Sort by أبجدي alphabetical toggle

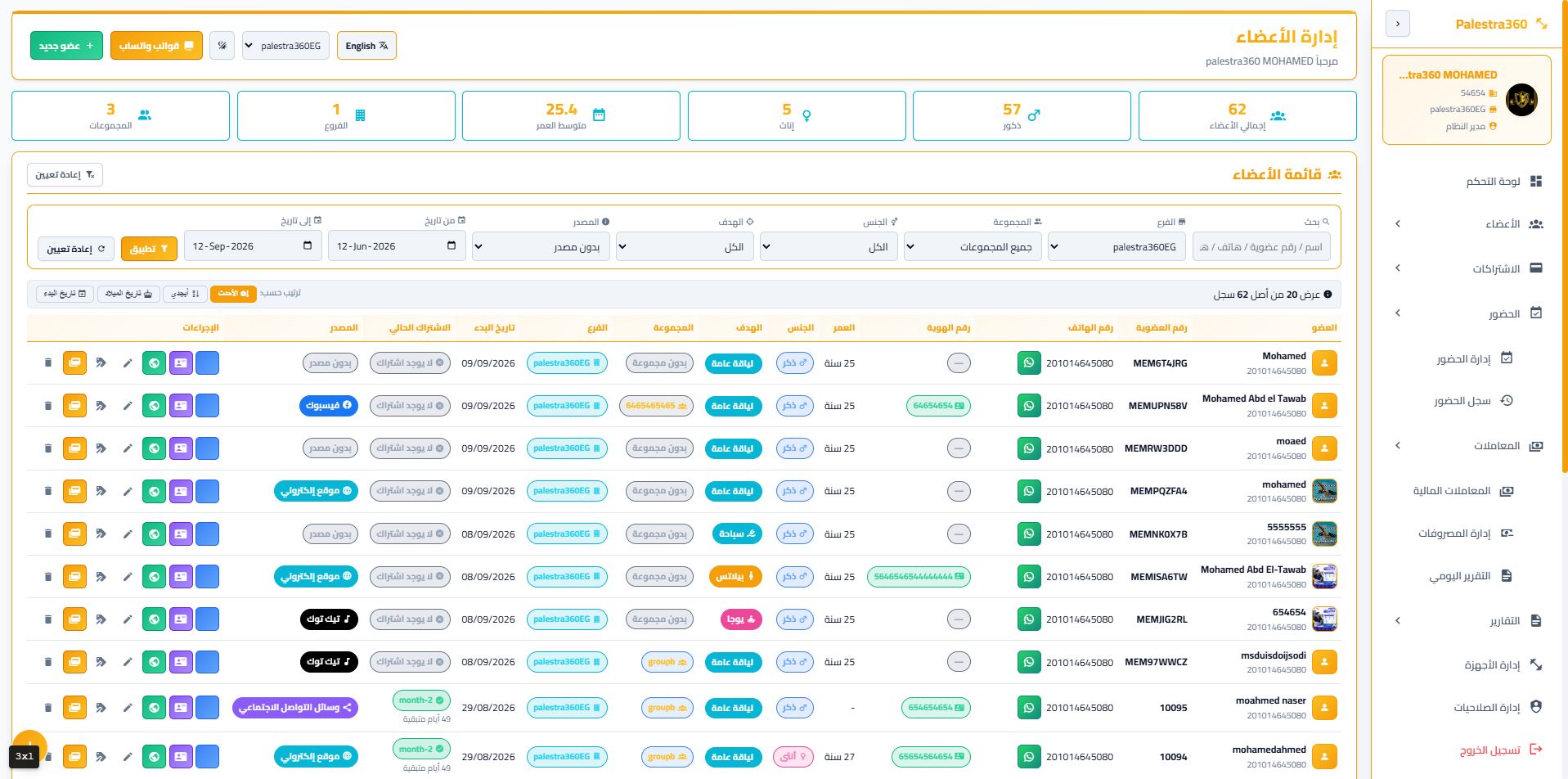[185, 293]
